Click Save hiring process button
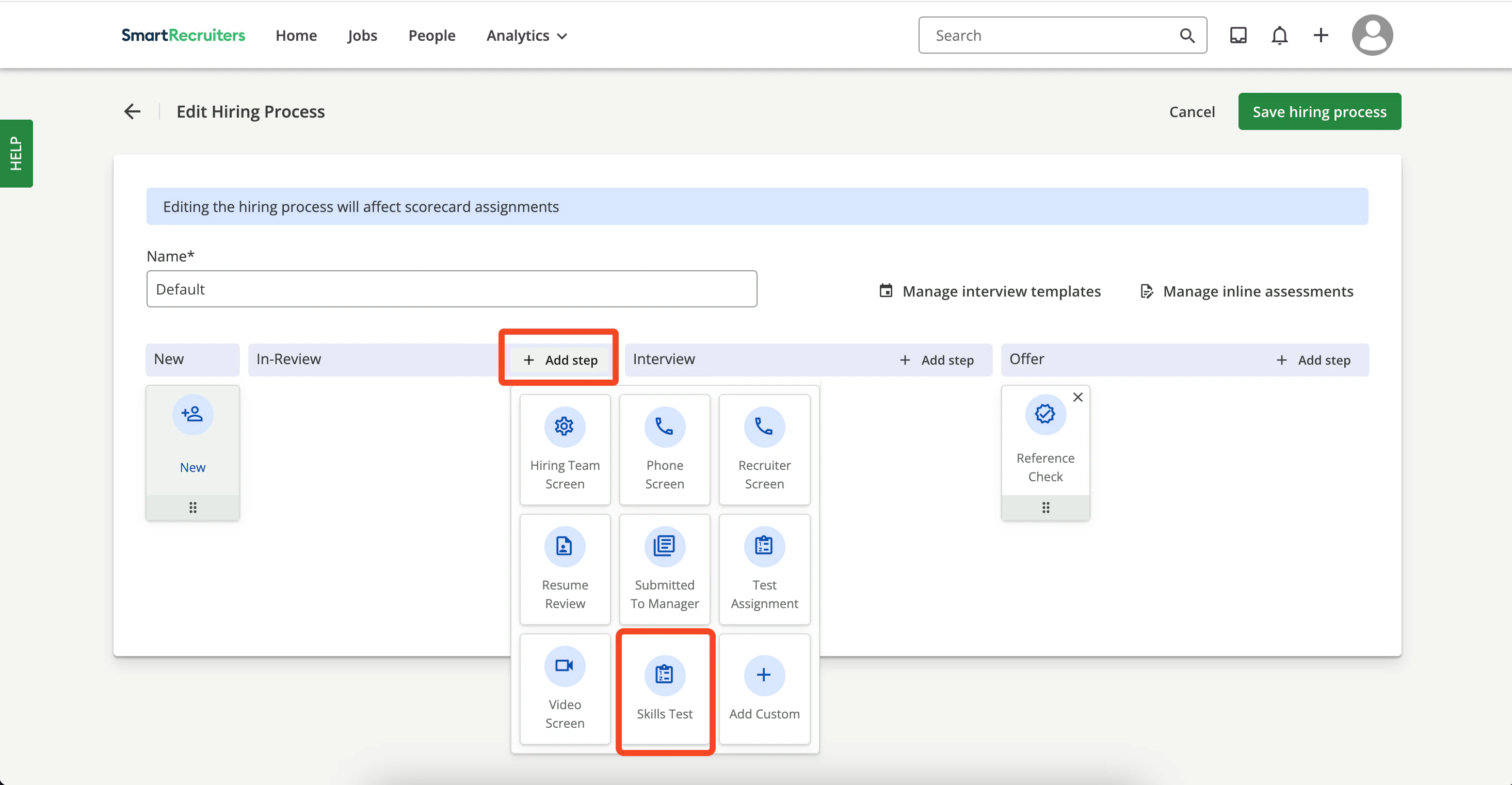Screen dimensions: 1512x785 pos(1319,111)
